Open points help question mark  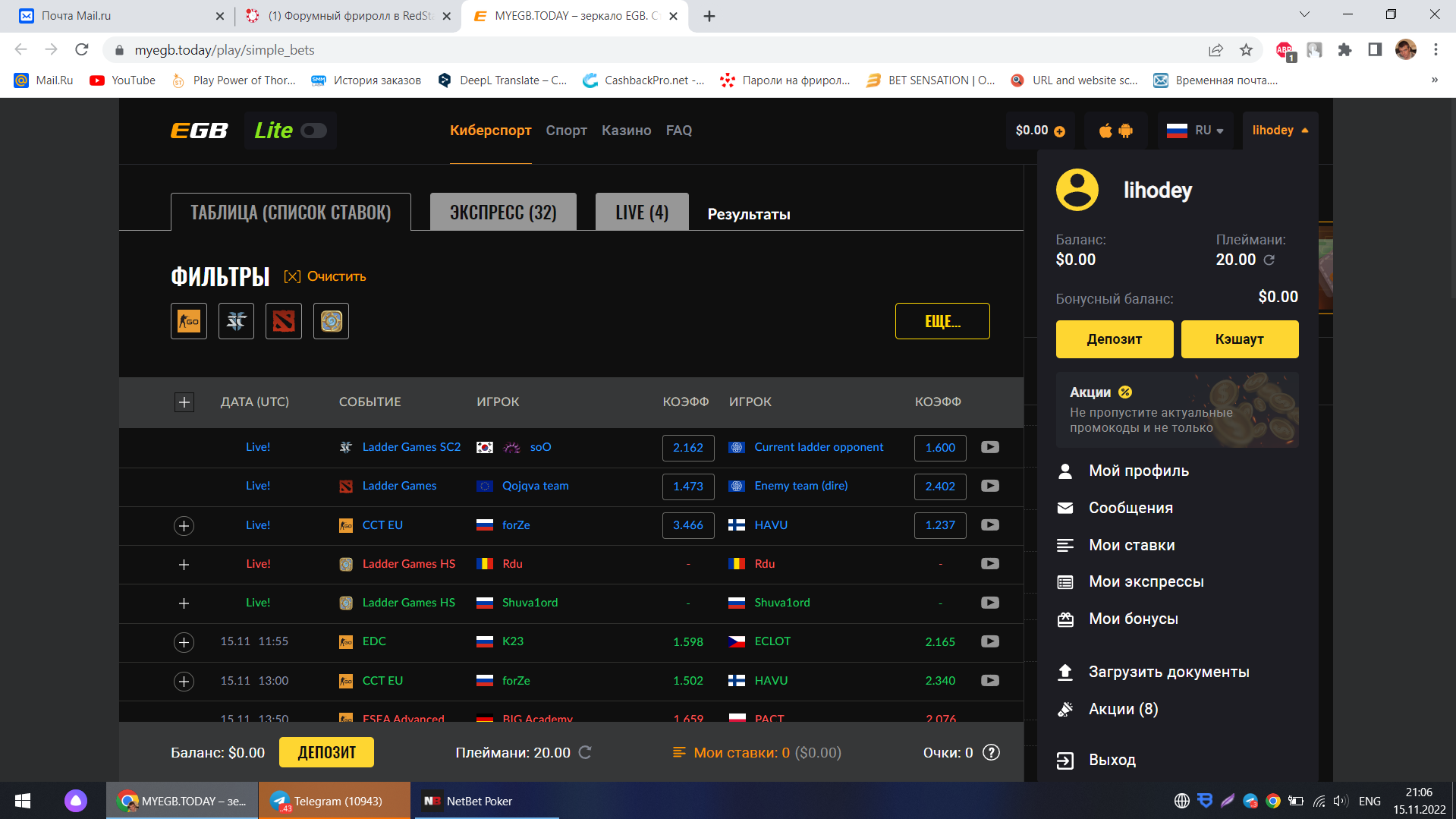click(x=991, y=752)
